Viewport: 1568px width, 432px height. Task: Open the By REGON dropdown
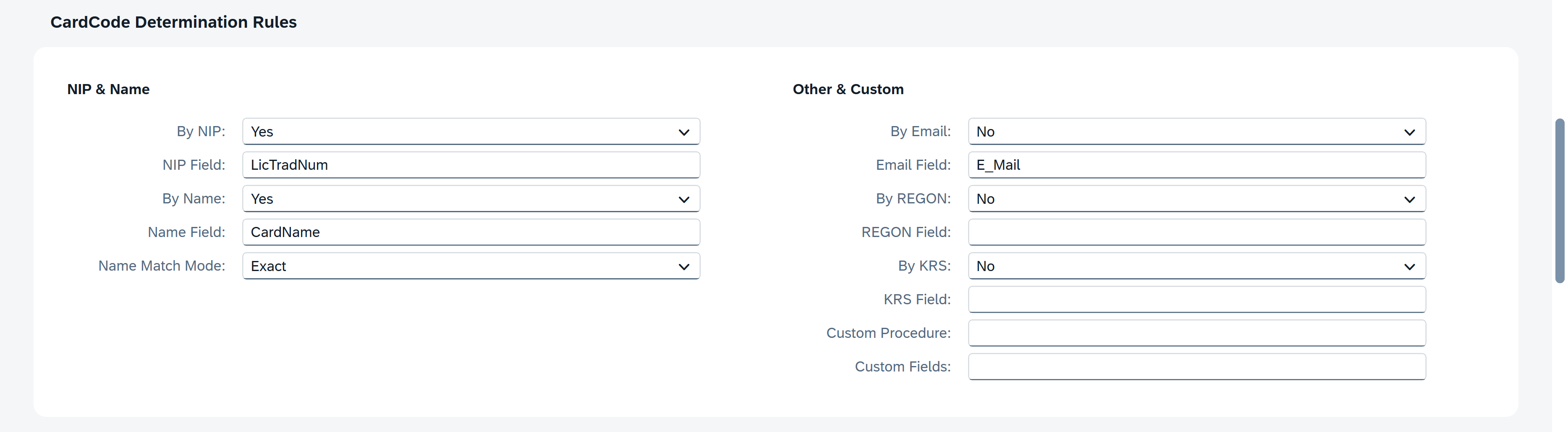coord(1197,199)
